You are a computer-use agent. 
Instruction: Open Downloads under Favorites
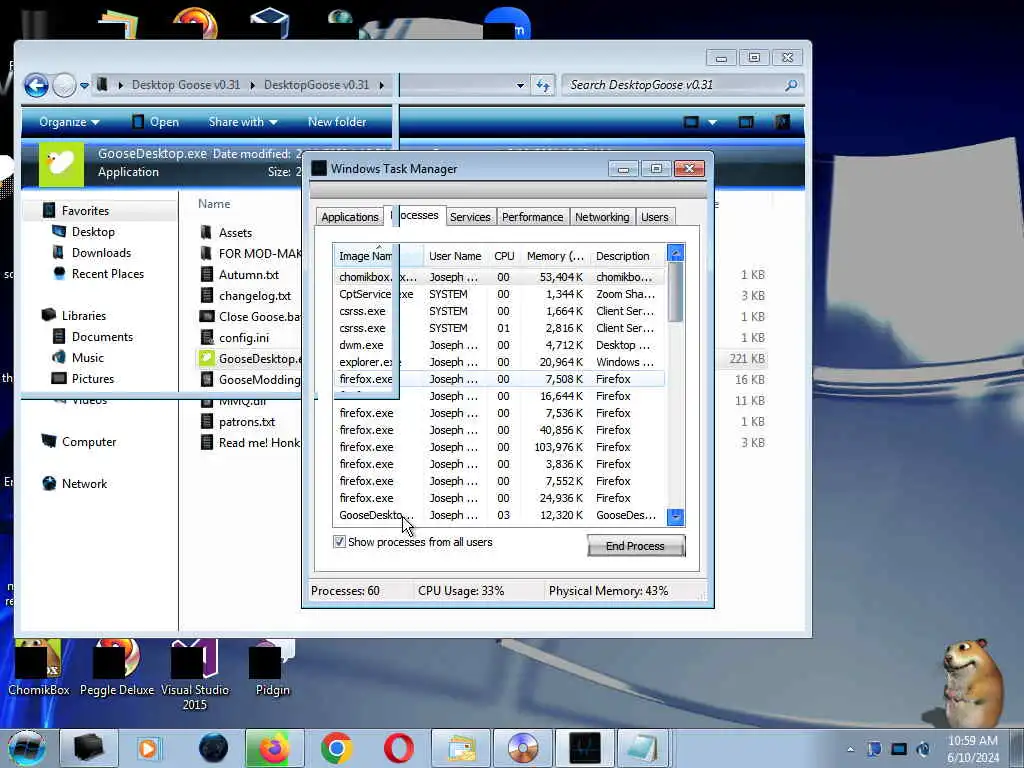click(x=101, y=253)
